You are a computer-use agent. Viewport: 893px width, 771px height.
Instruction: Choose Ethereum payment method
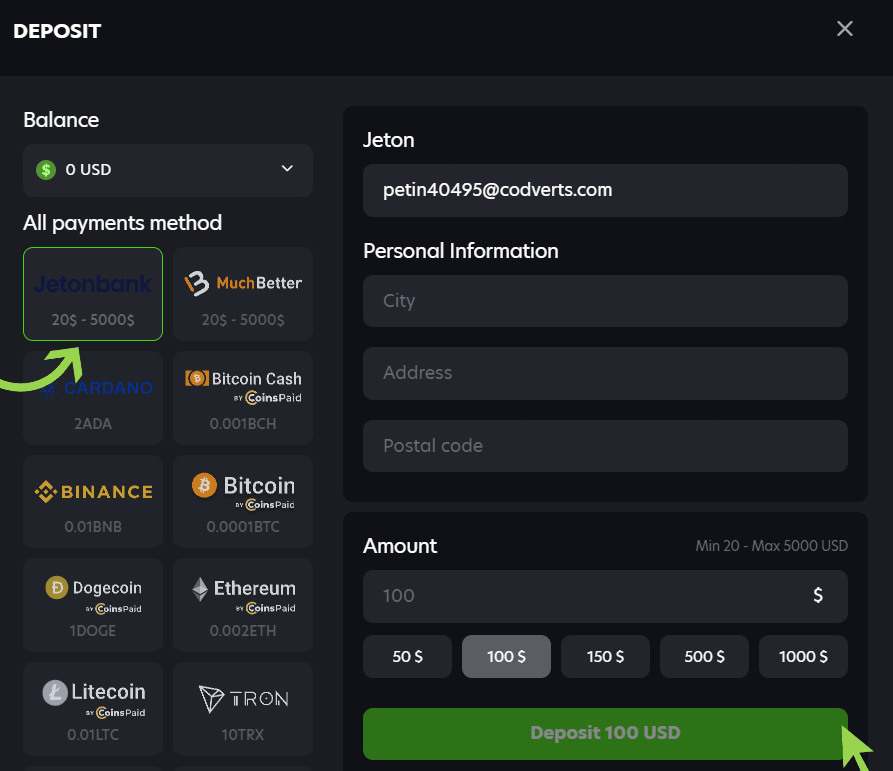pyautogui.click(x=243, y=606)
